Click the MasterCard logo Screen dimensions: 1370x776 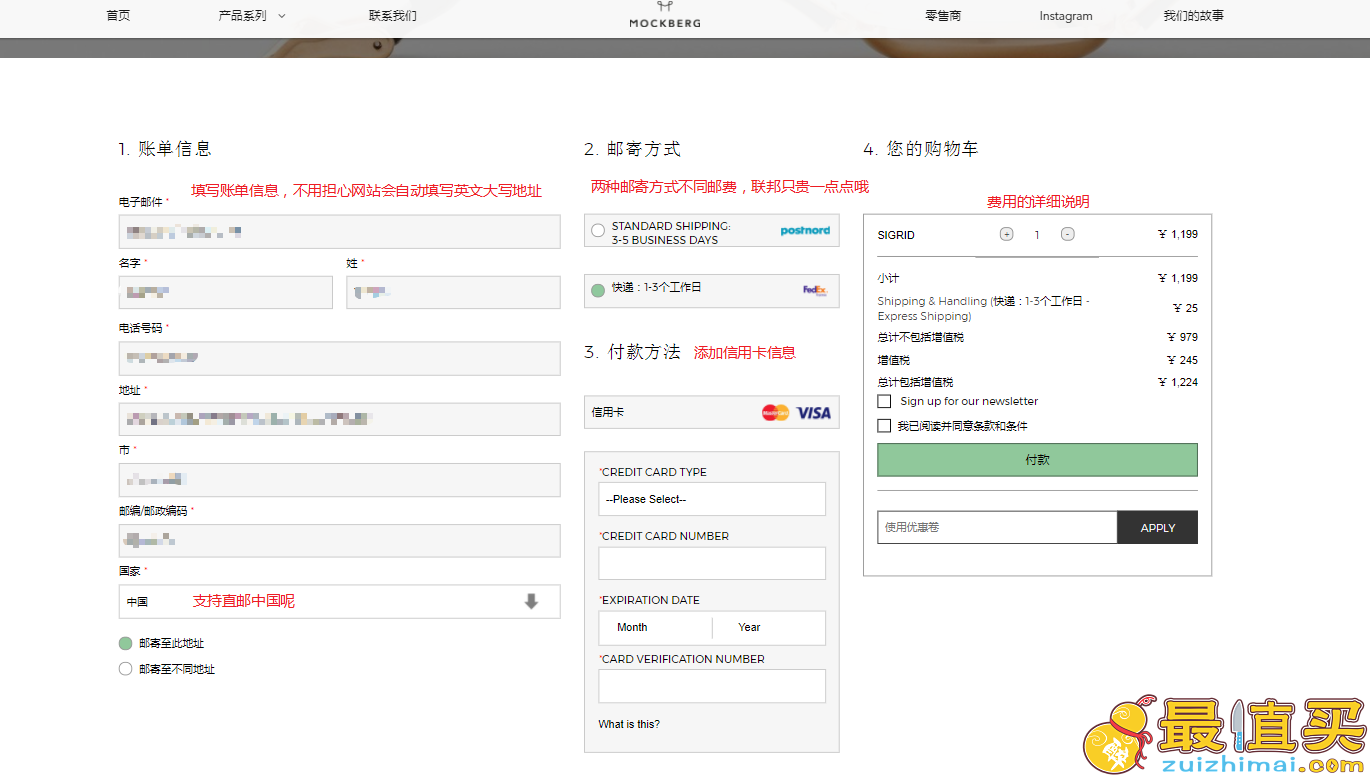(x=775, y=412)
